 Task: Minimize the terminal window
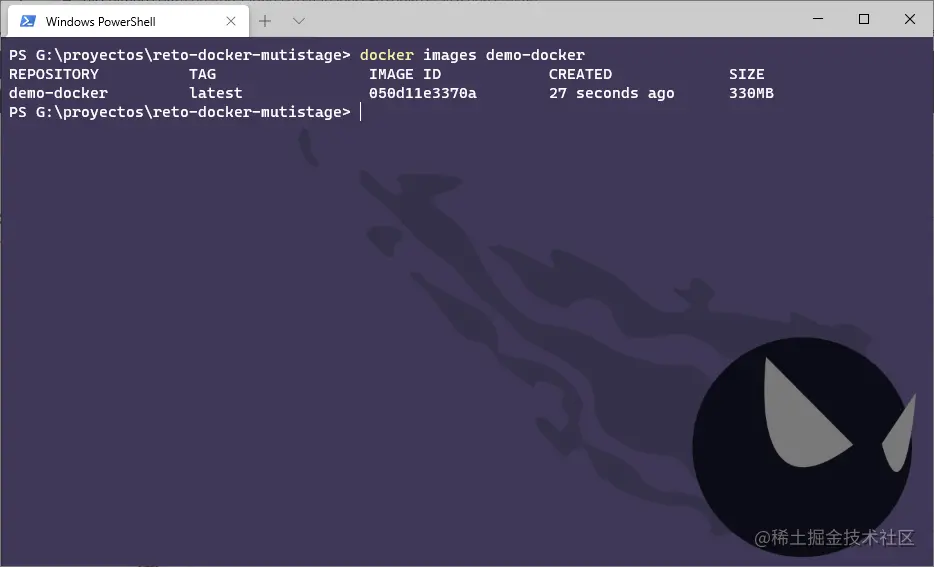pos(818,19)
